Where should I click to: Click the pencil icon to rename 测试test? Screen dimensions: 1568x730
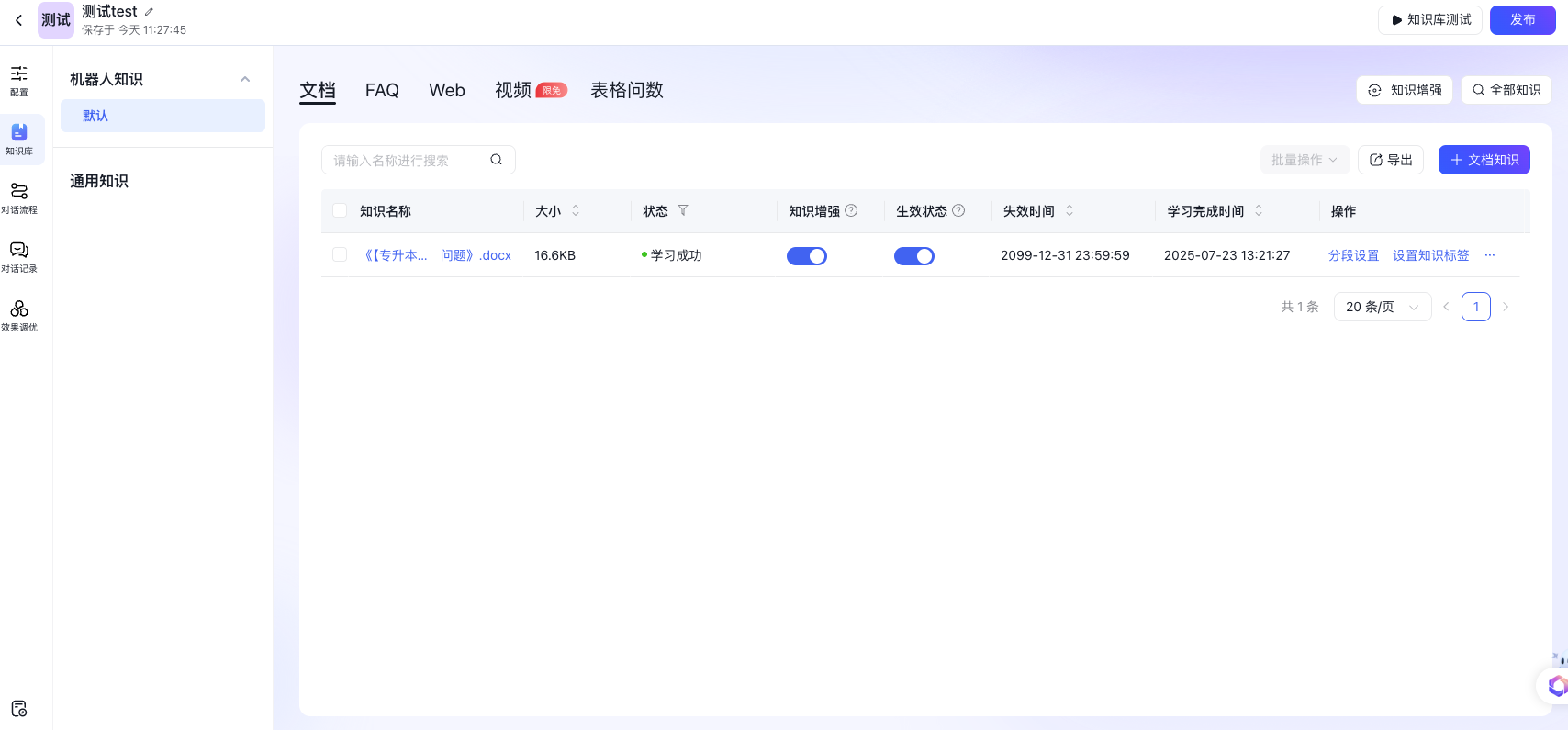pos(149,12)
